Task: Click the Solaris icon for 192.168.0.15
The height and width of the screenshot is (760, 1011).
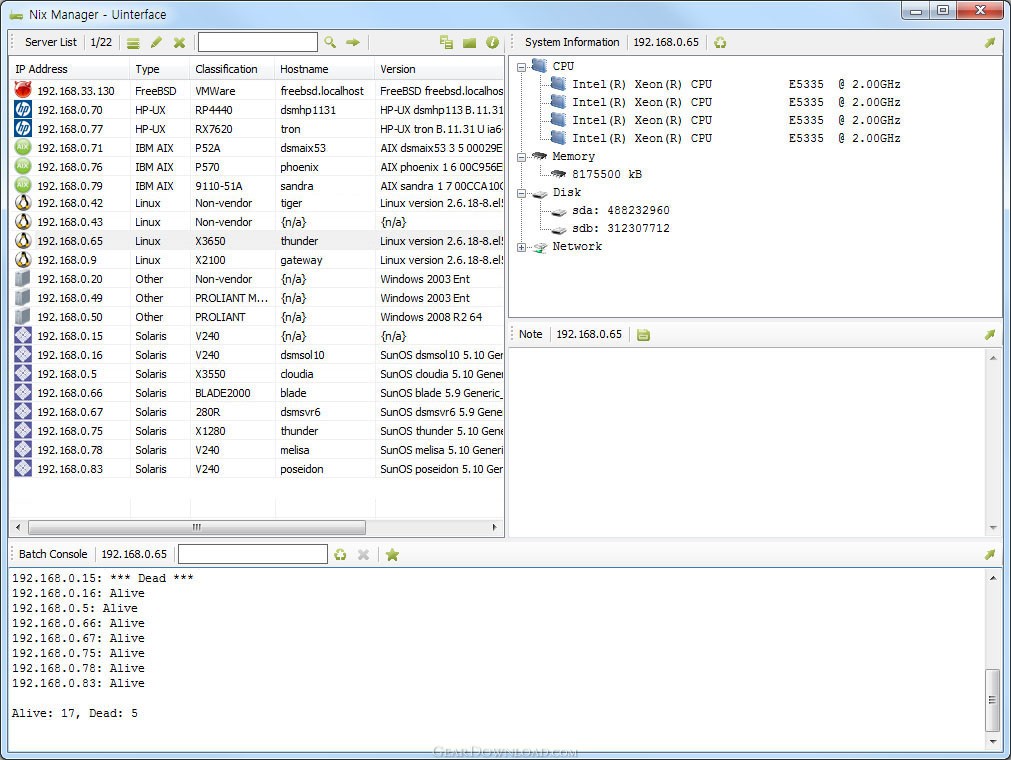Action: click(x=23, y=336)
